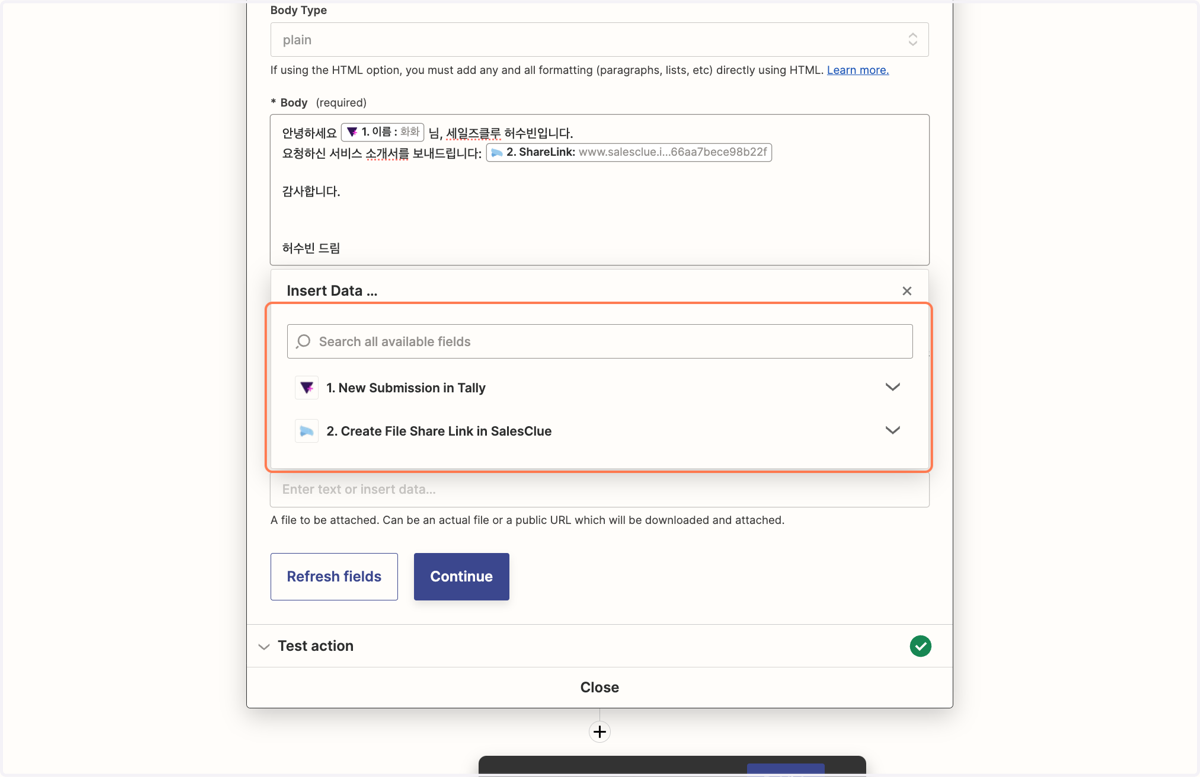Image resolution: width=1200 pixels, height=777 pixels.
Task: Close the Insert Data panel
Action: (907, 291)
